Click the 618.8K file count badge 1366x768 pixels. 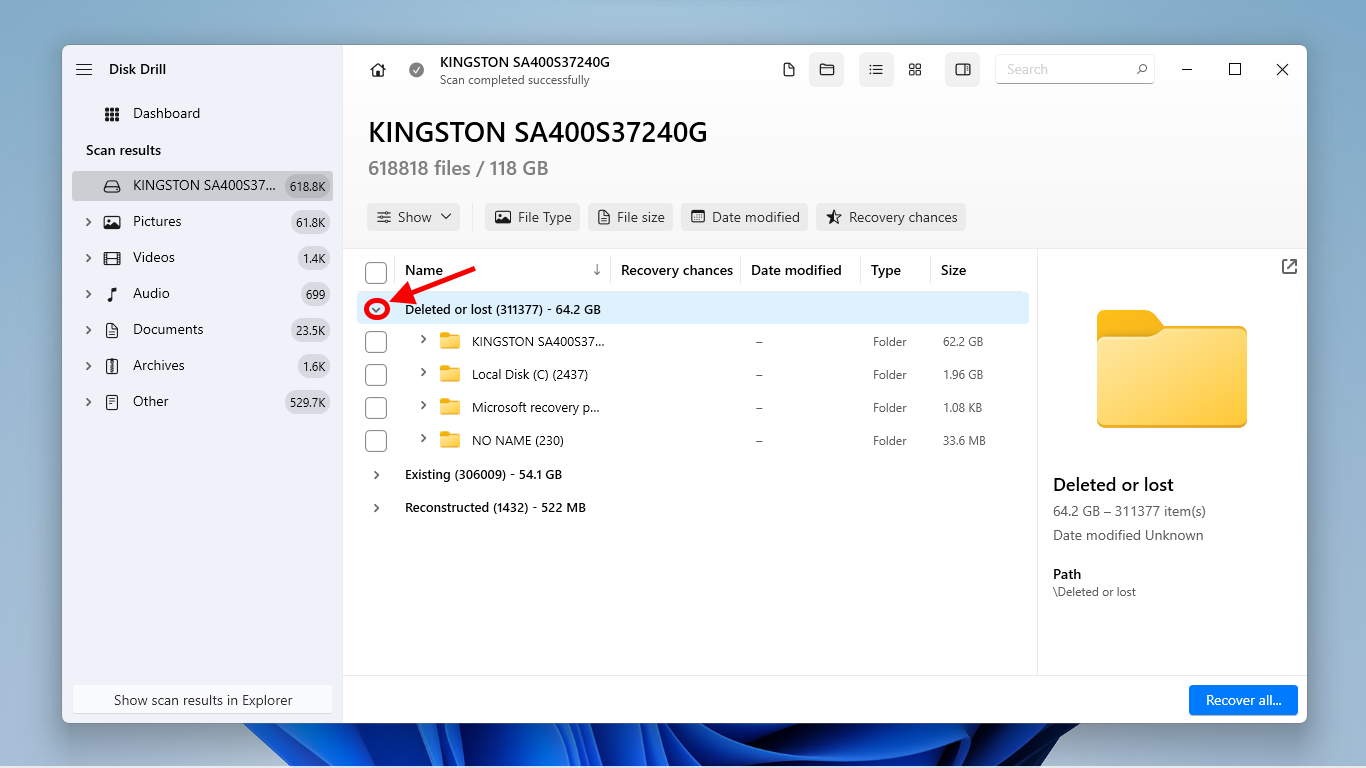click(306, 186)
